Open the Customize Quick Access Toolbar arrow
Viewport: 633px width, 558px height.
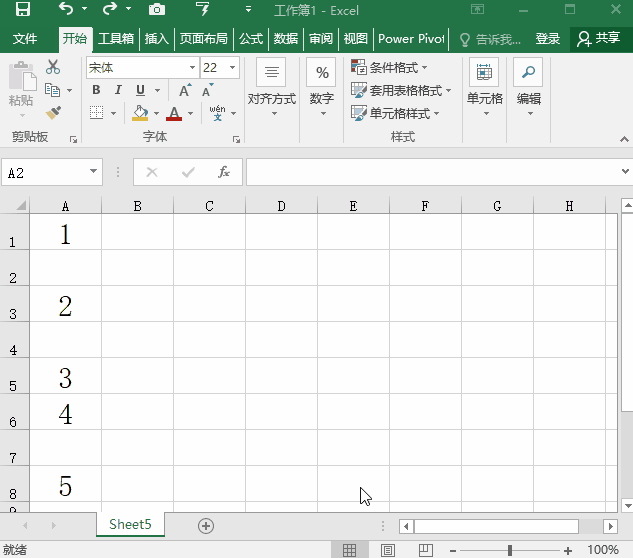pyautogui.click(x=248, y=9)
